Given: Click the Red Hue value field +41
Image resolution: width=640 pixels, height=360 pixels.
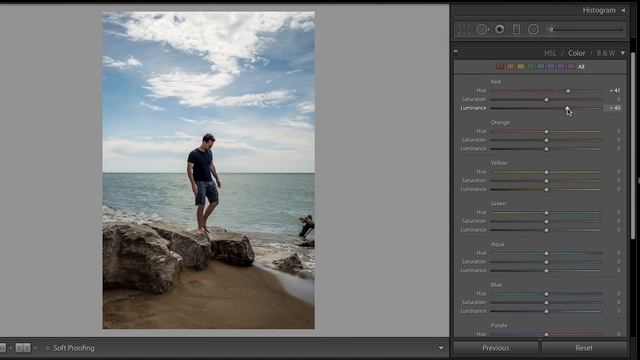Looking at the screenshot, I should point(615,91).
